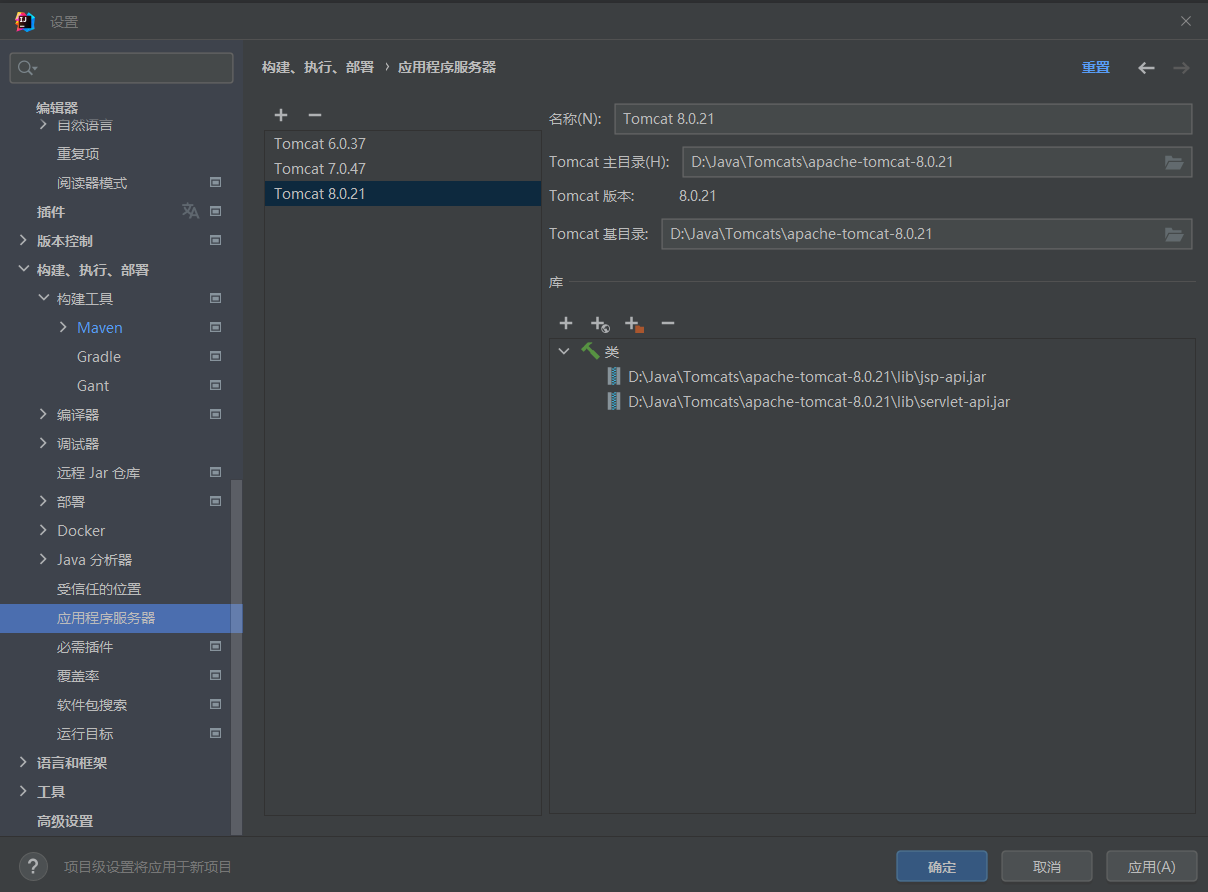Click 构建、执行、部署 breadcrumb

coord(318,67)
